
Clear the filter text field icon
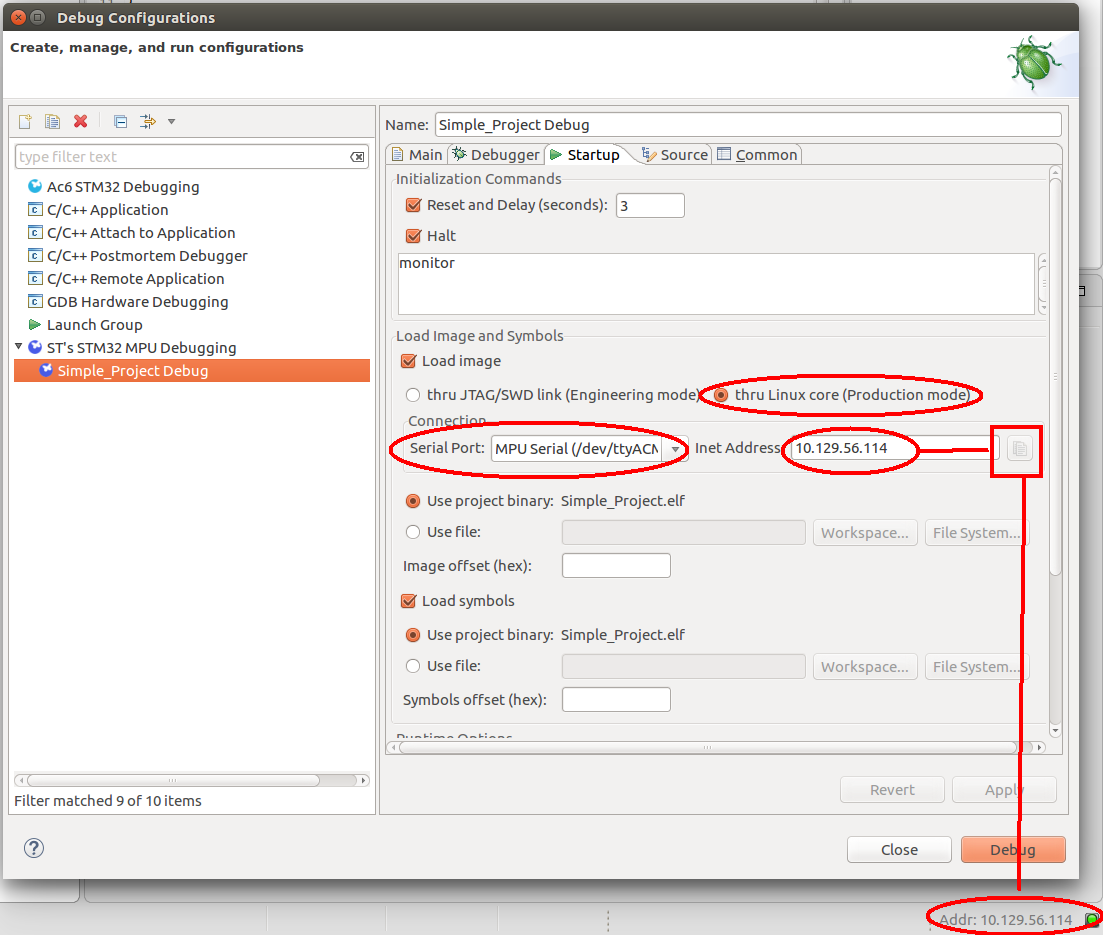(x=357, y=157)
